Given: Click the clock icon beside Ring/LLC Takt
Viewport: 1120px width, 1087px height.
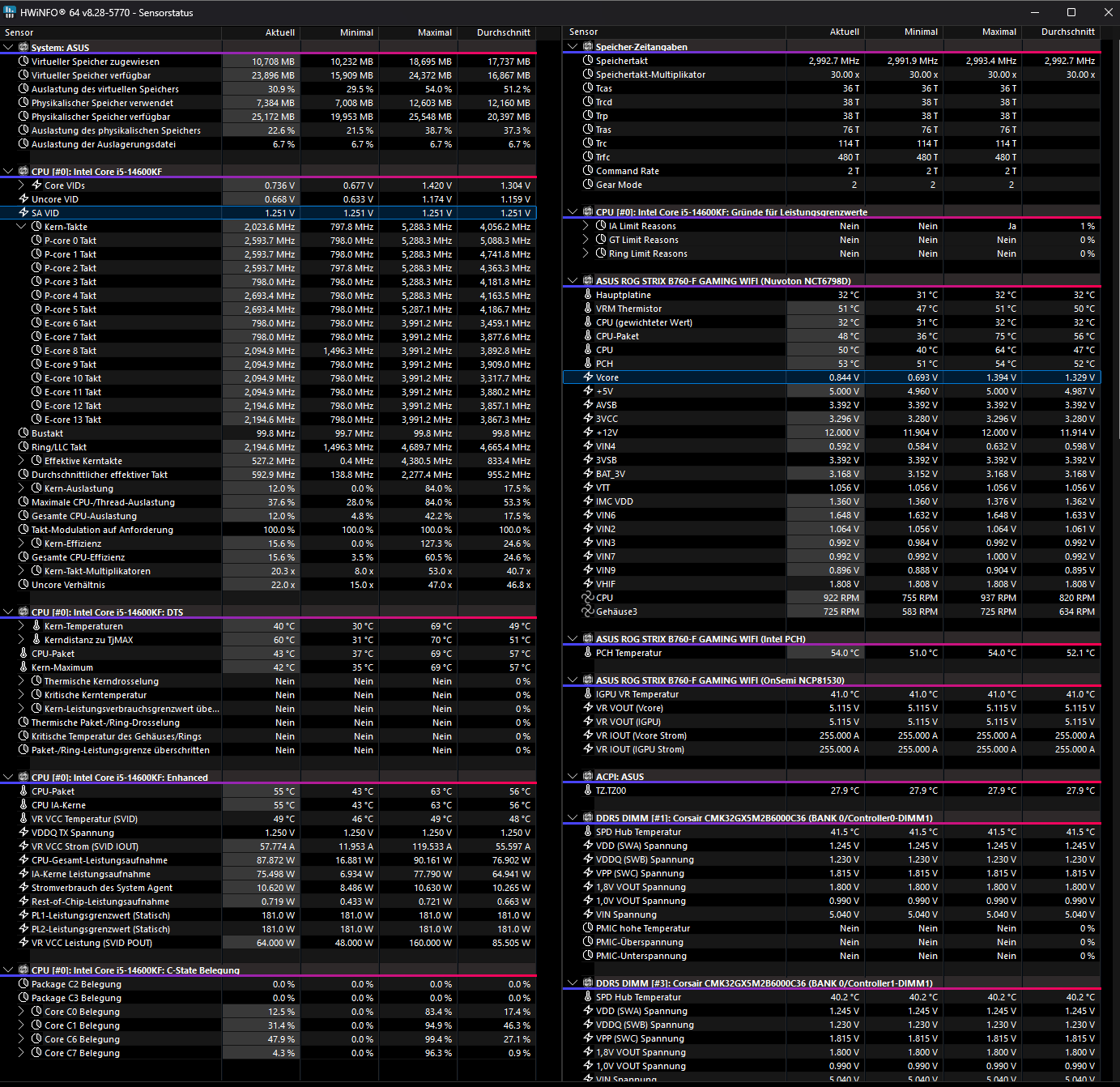Looking at the screenshot, I should point(23,447).
